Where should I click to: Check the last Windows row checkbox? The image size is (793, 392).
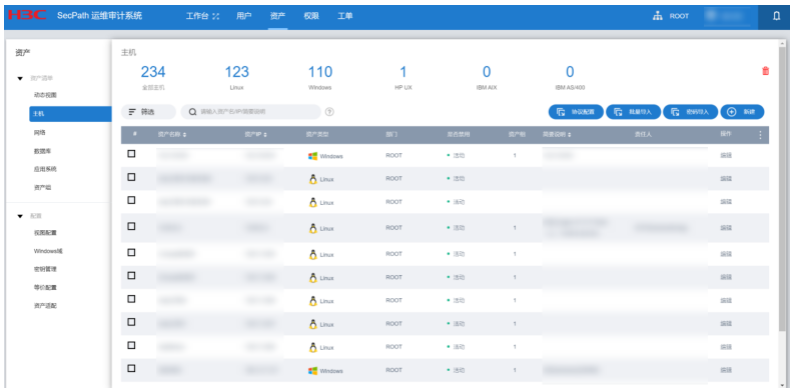click(x=131, y=368)
